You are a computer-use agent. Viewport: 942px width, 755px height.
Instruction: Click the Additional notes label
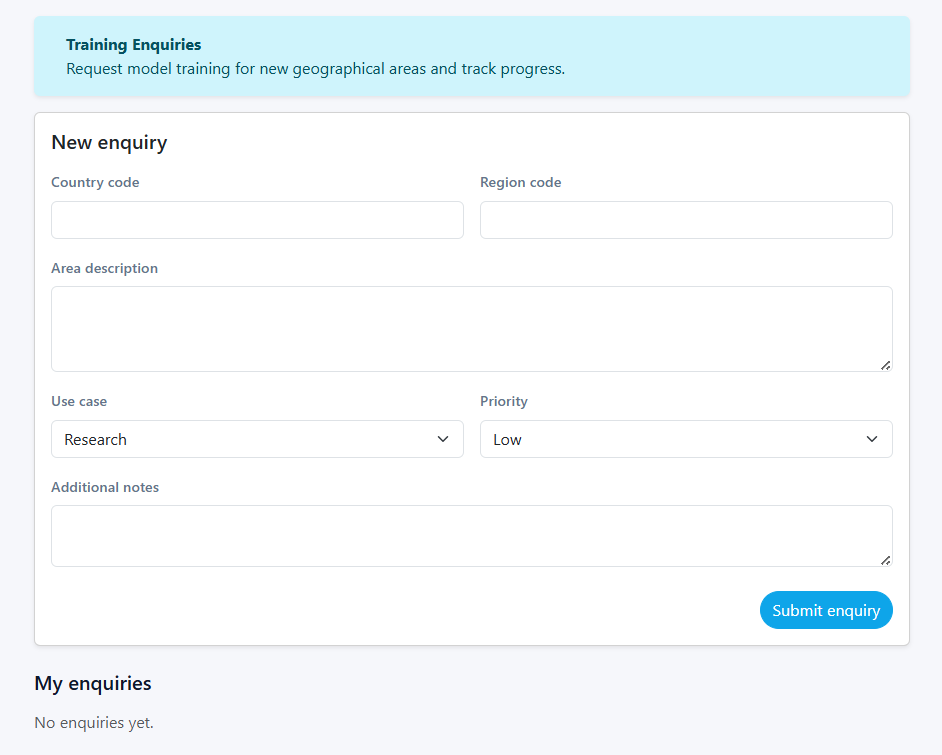pos(105,488)
